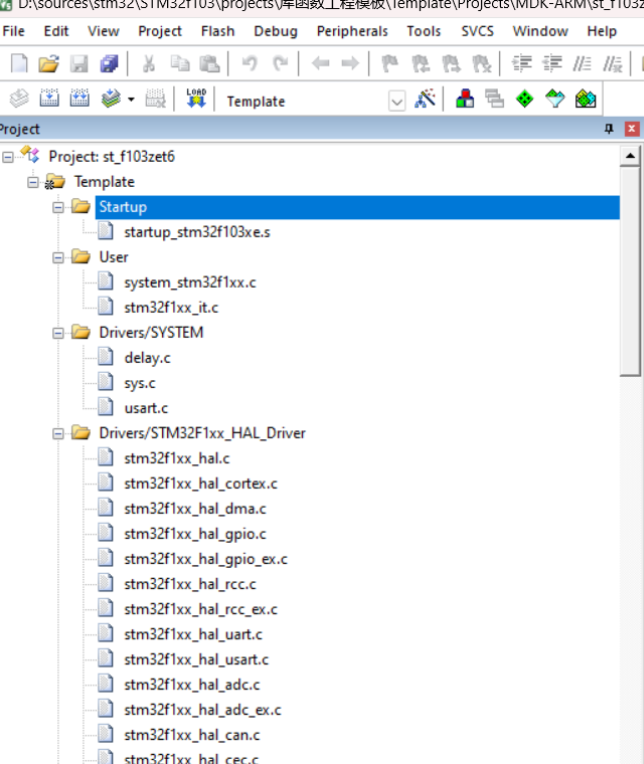Open the Flash menu
The height and width of the screenshot is (764, 644).
[x=218, y=31]
